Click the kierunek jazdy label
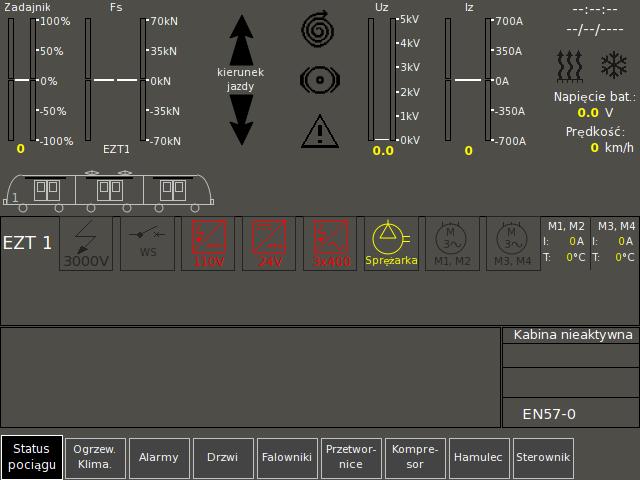 (x=240, y=80)
